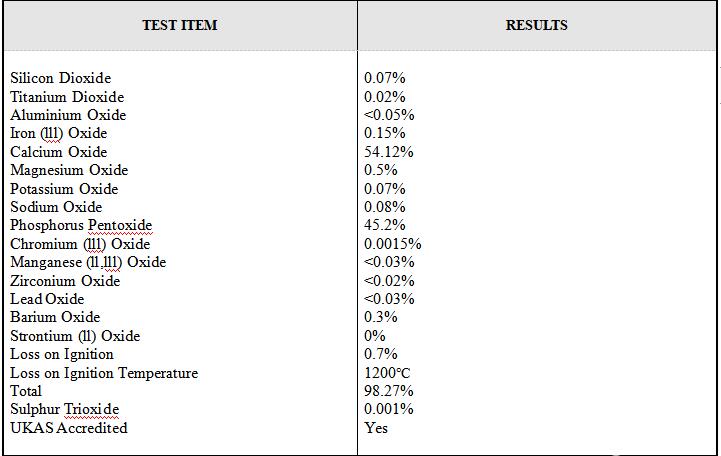Image resolution: width=721 pixels, height=456 pixels.
Task: Click the Zirconium Oxide text
Action: [x=65, y=281]
